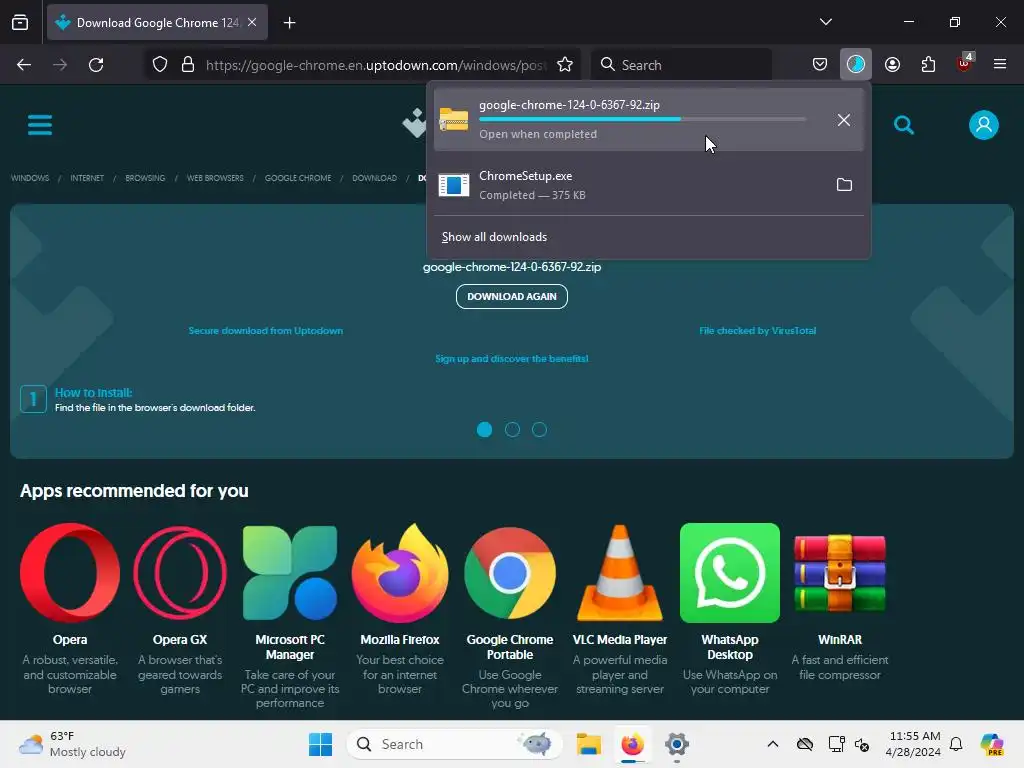Click the Windows taskbar Search box

click(455, 744)
